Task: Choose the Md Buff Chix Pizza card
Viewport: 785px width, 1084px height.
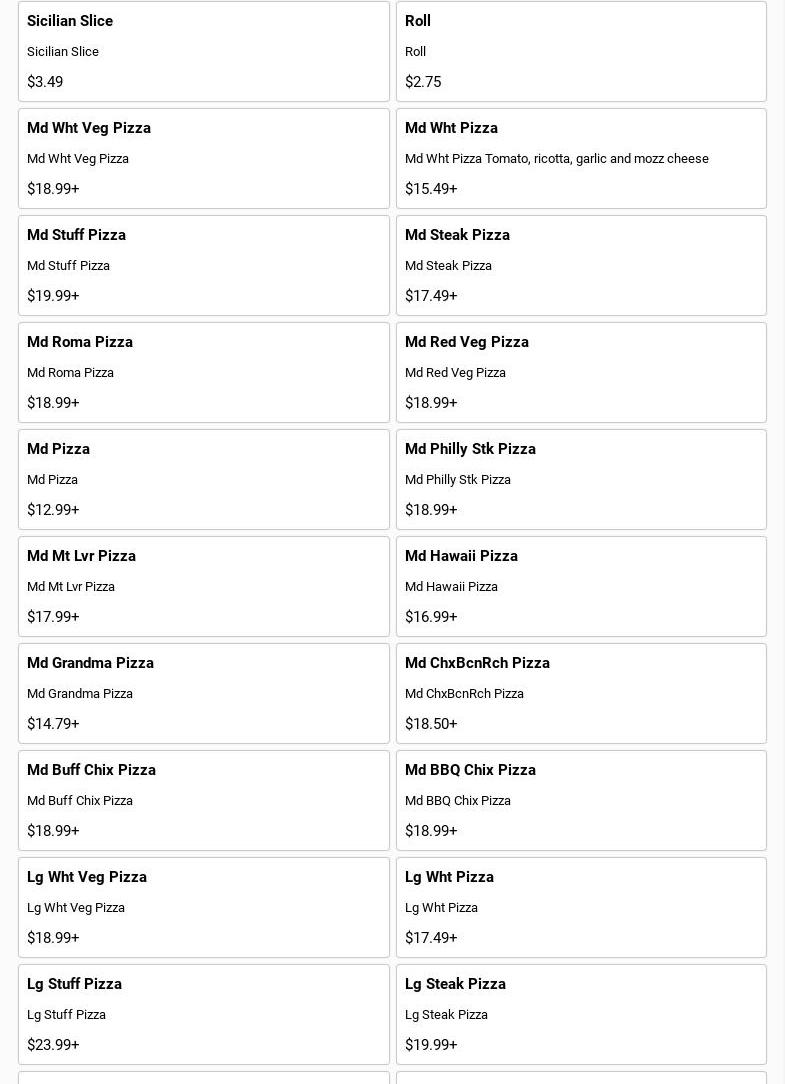Action: pos(203,800)
